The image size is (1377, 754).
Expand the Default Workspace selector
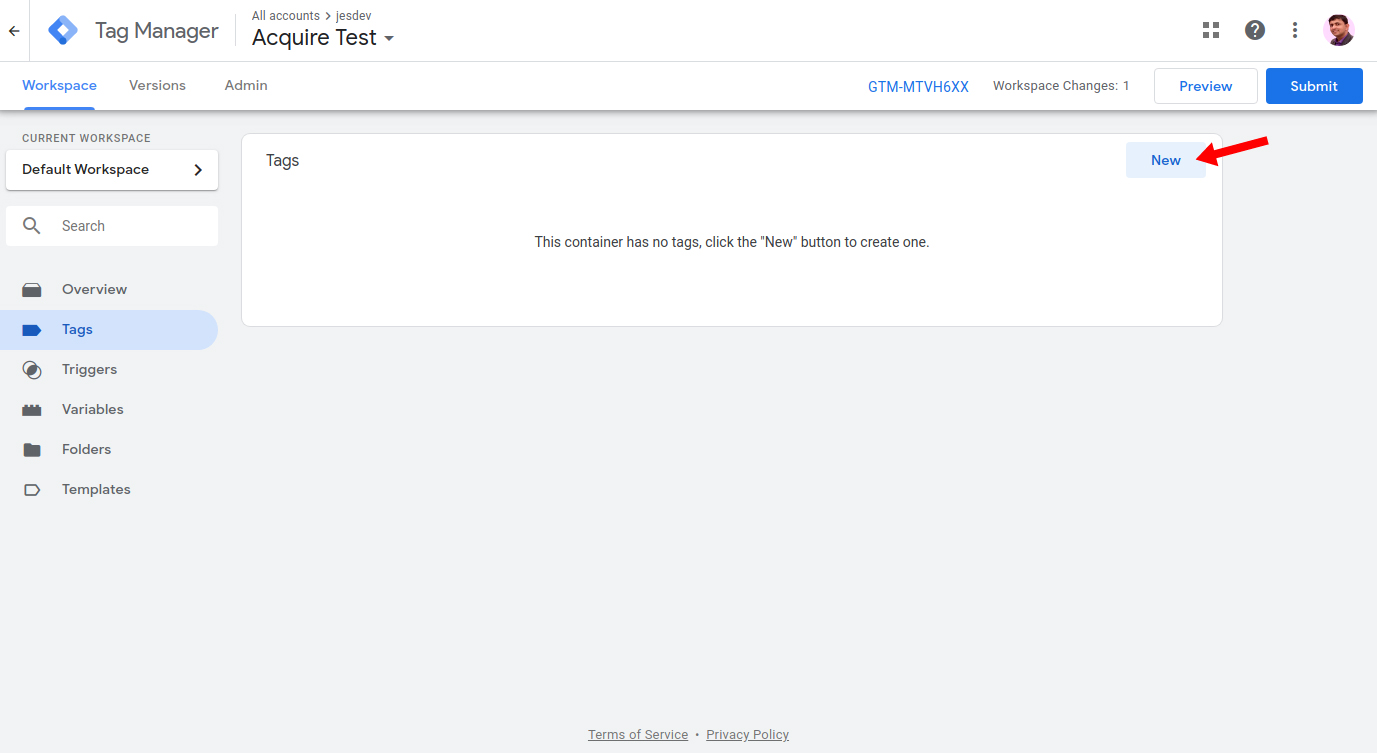click(x=112, y=170)
